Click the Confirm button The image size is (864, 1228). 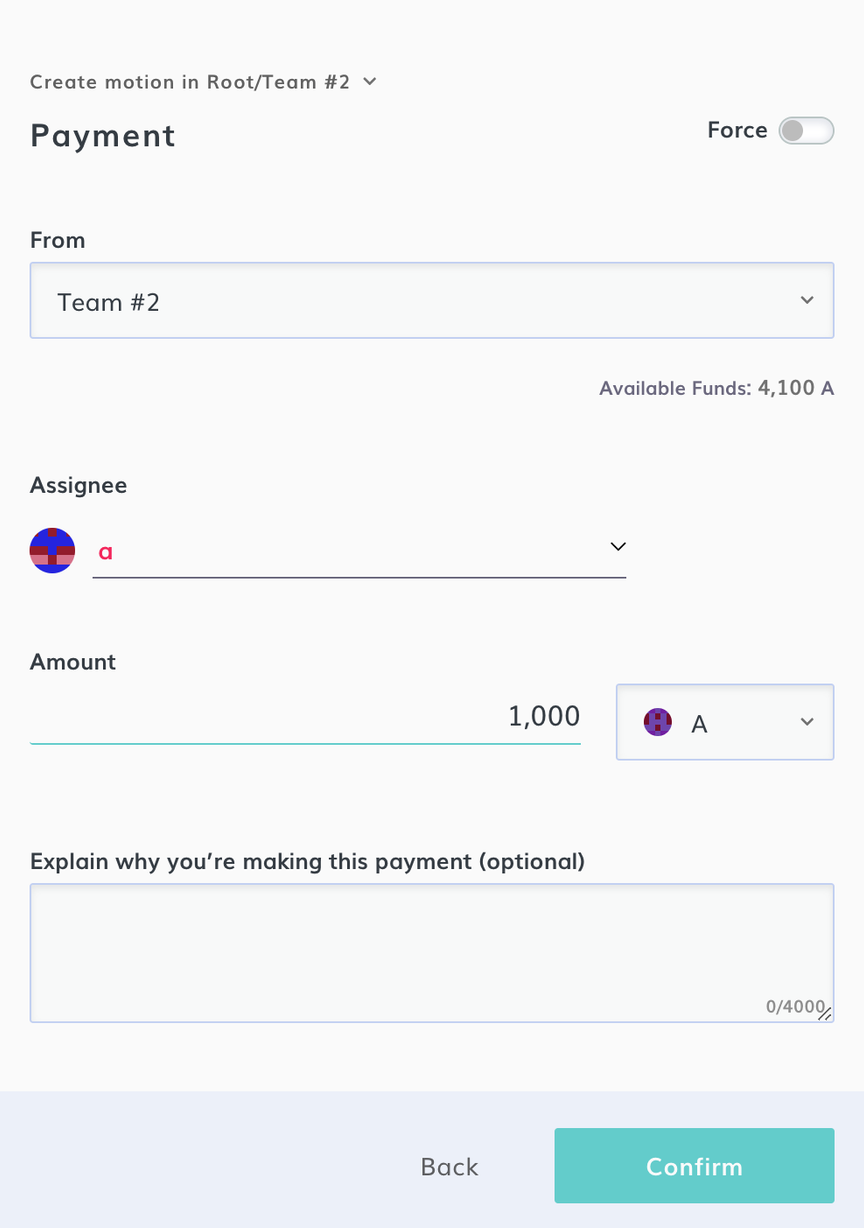pos(694,1166)
